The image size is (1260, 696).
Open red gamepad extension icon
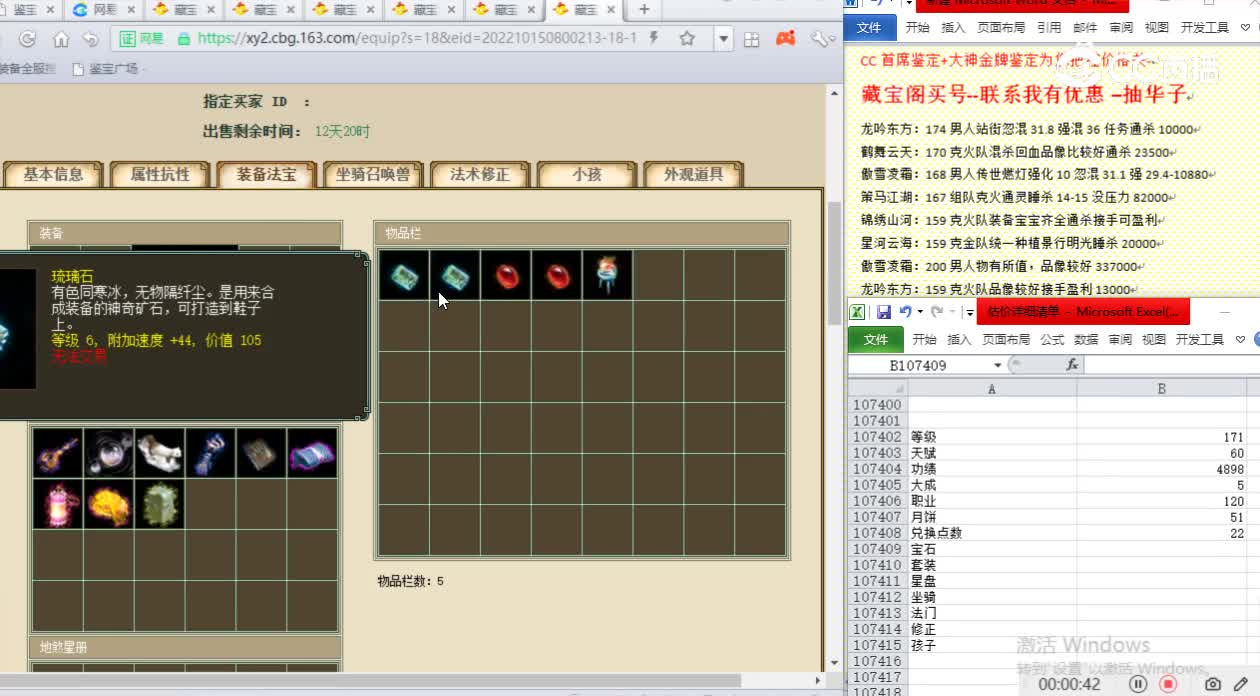786,39
